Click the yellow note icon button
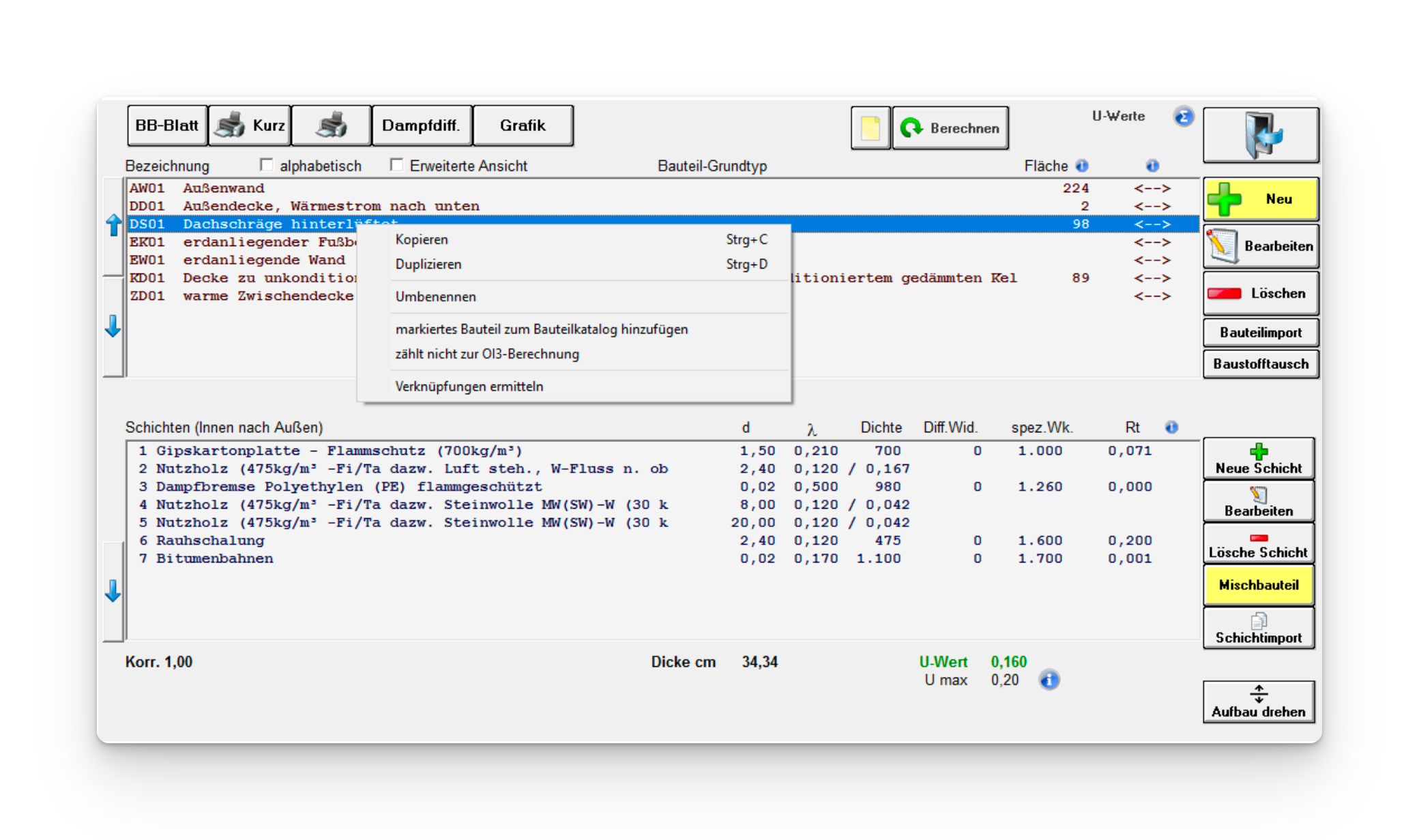This screenshot has width=1419, height=840. [x=871, y=128]
